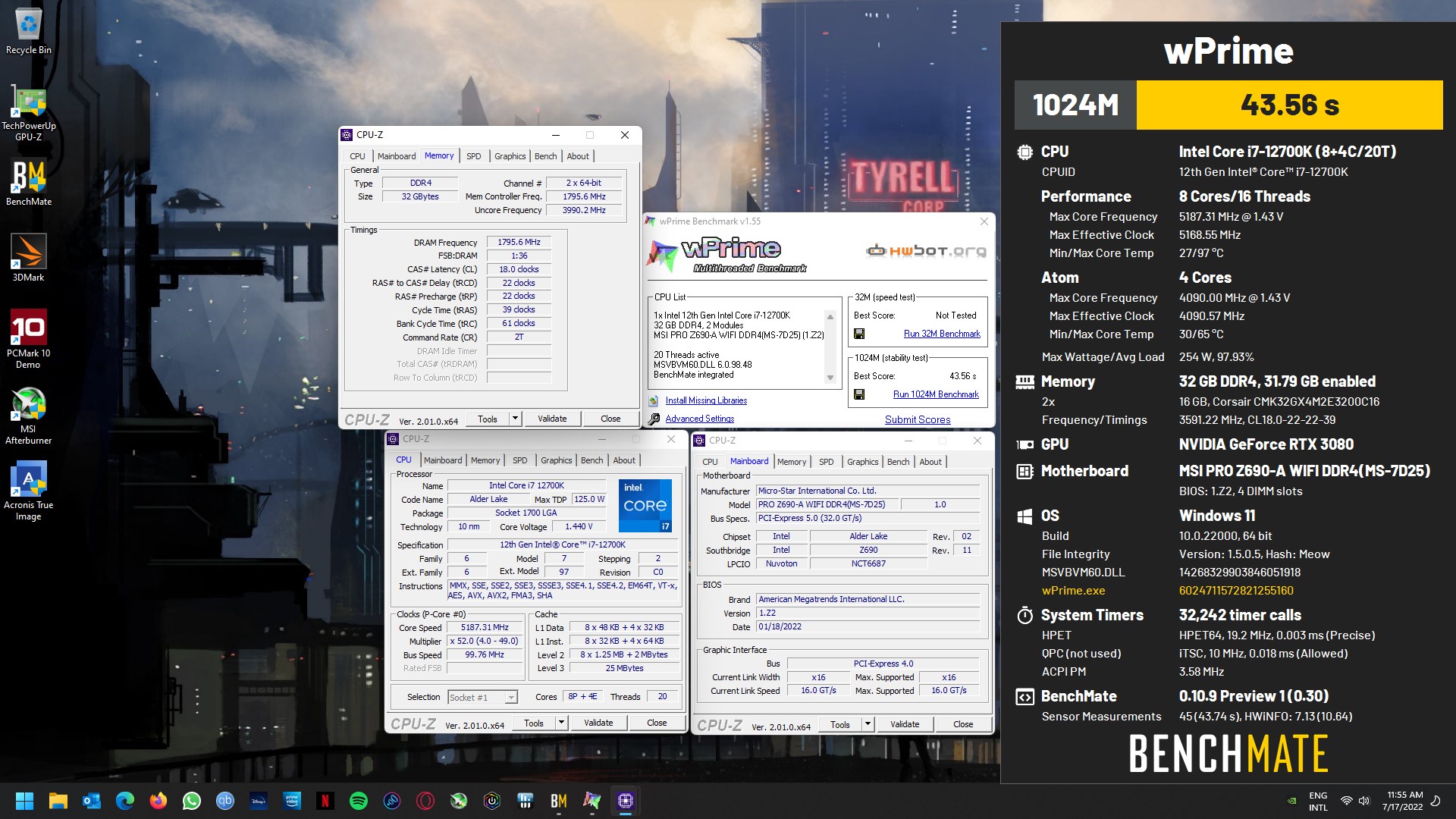
Task: Open Spotify from taskbar
Action: point(359,801)
